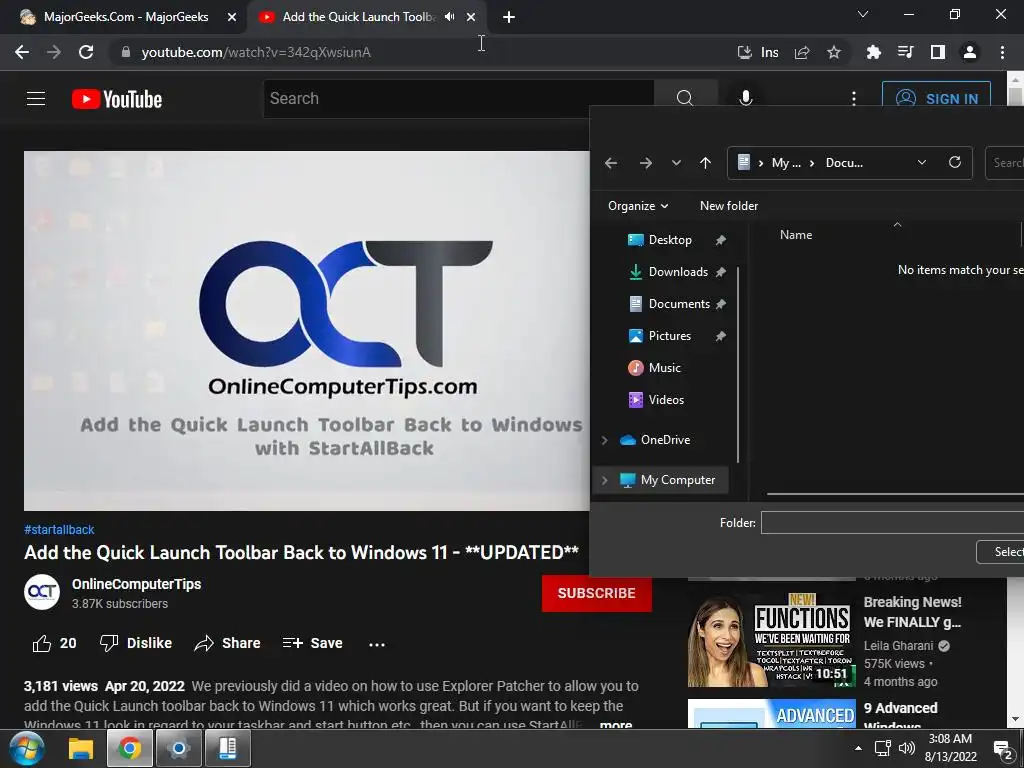Refresh the folder dialog location
1024x768 pixels.
click(x=955, y=163)
